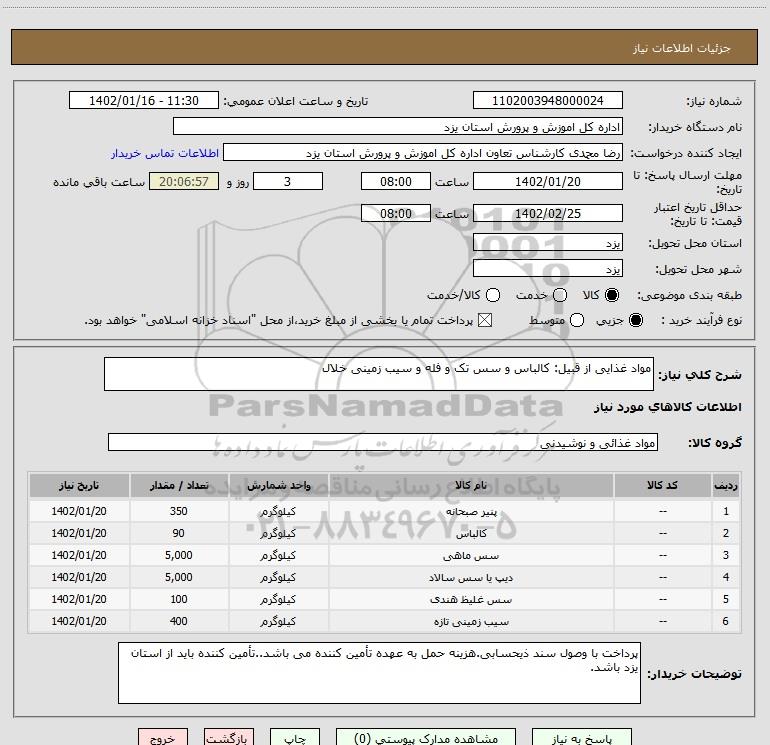
Task: Click the quantity 350 cell
Action: 179,511
